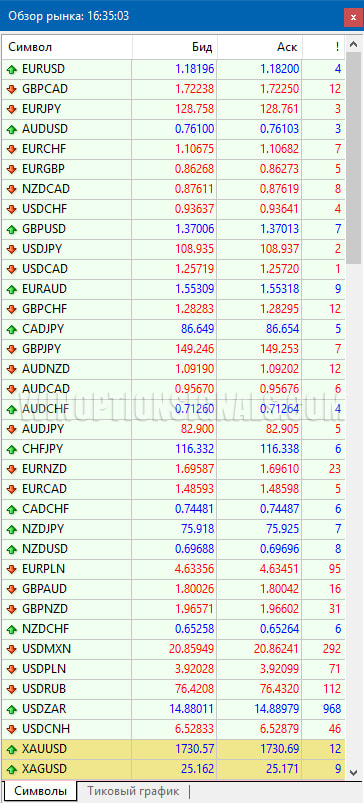Click the red arrow icon next to USDMXN
Screen dimensions: 364x804
coord(11,650)
